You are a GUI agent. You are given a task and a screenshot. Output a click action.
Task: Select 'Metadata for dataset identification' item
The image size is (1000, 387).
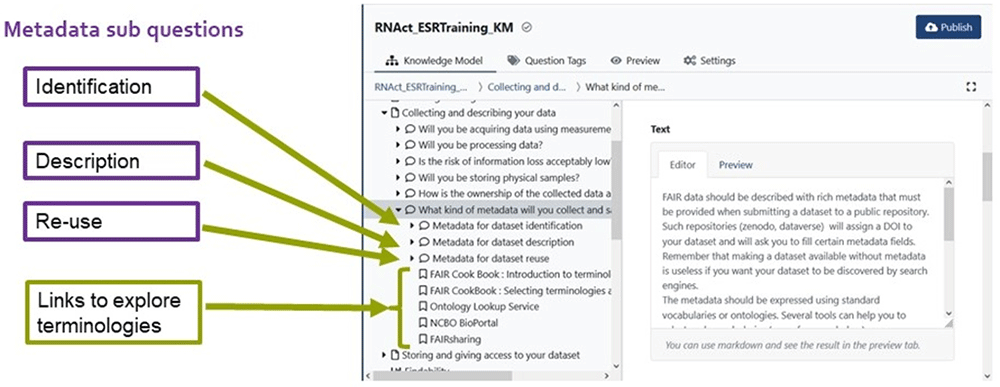coord(507,226)
